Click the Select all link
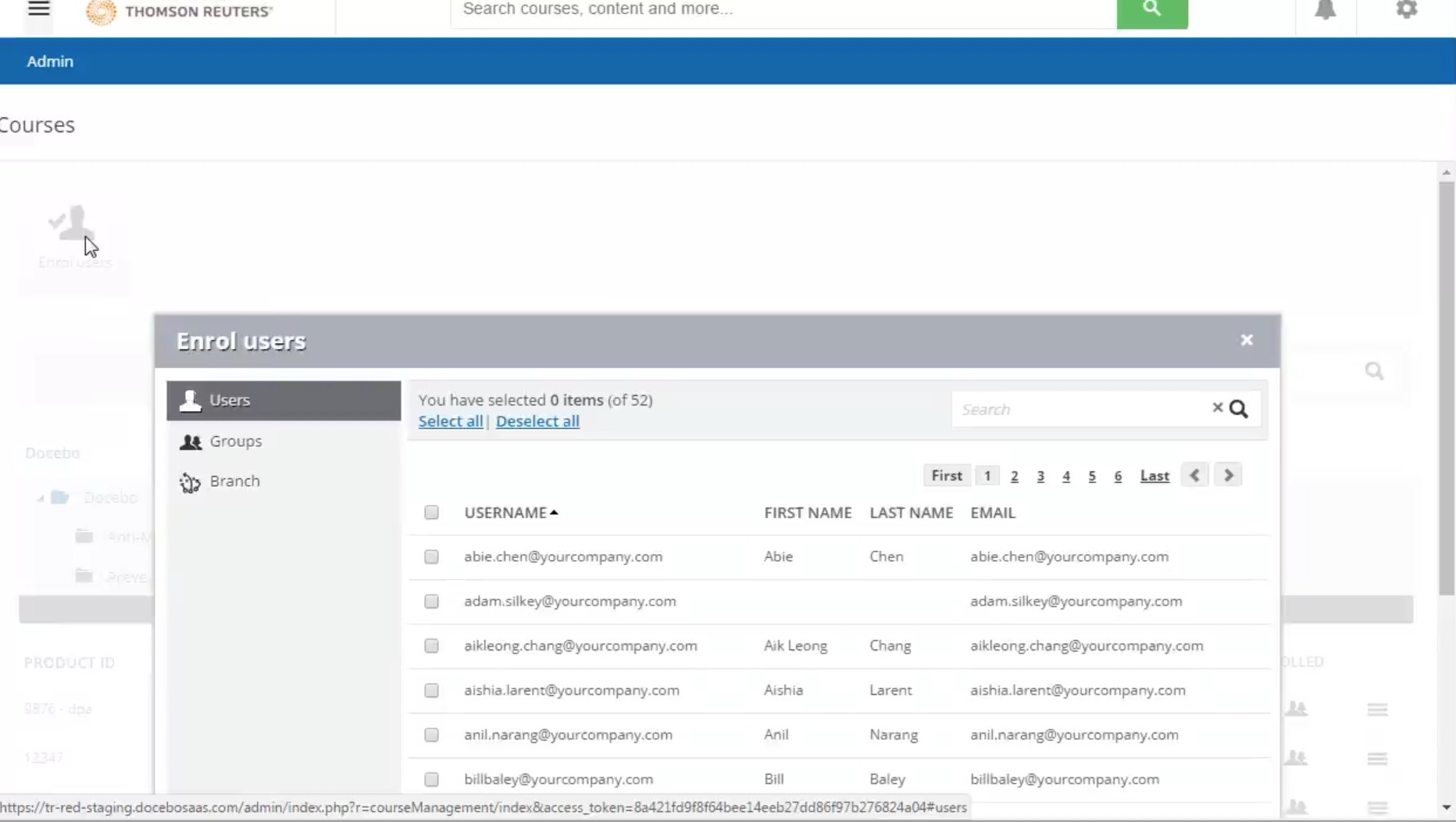The image size is (1456, 822). [x=450, y=421]
